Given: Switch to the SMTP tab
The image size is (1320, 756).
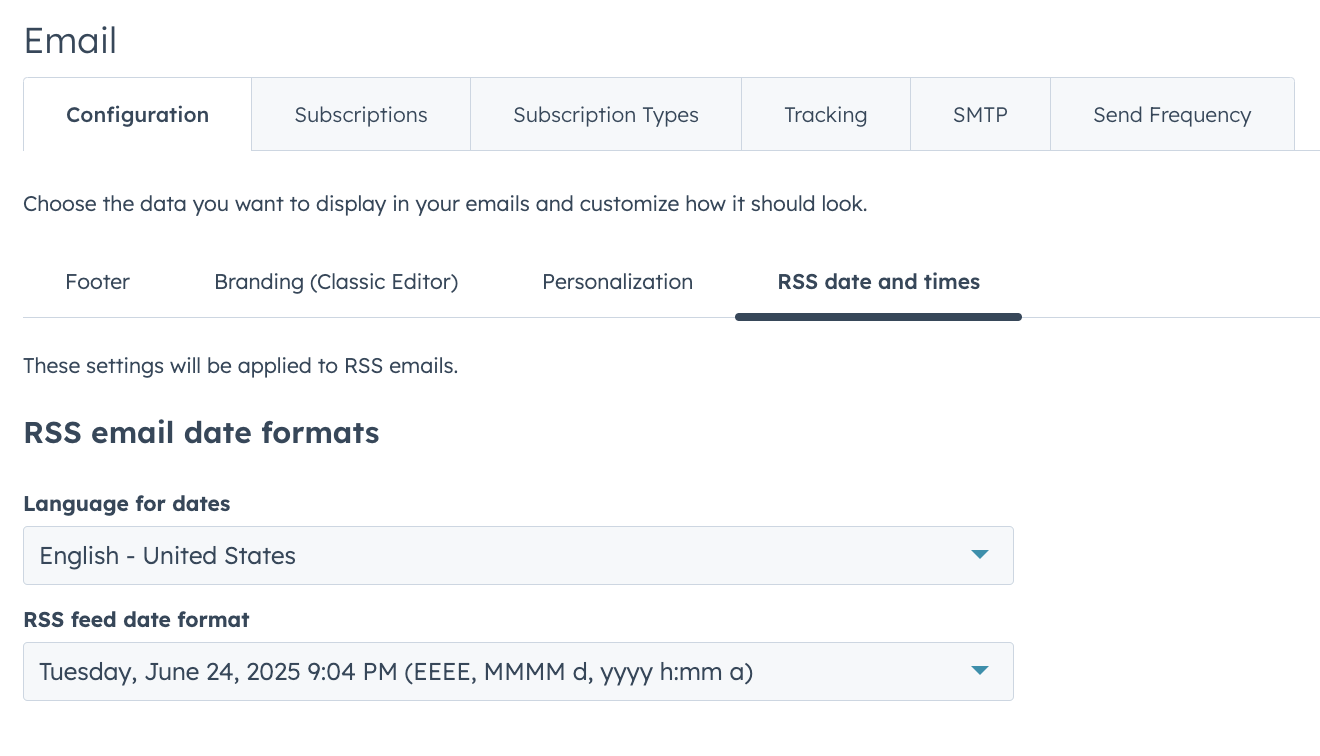Looking at the screenshot, I should click(x=980, y=114).
